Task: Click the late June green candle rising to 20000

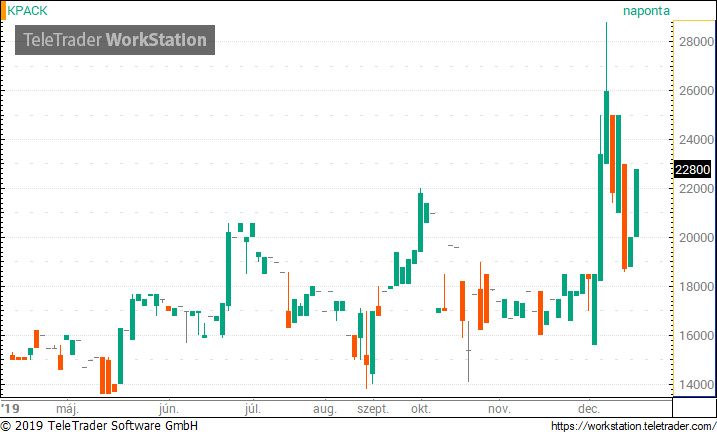Action: [x=228, y=269]
